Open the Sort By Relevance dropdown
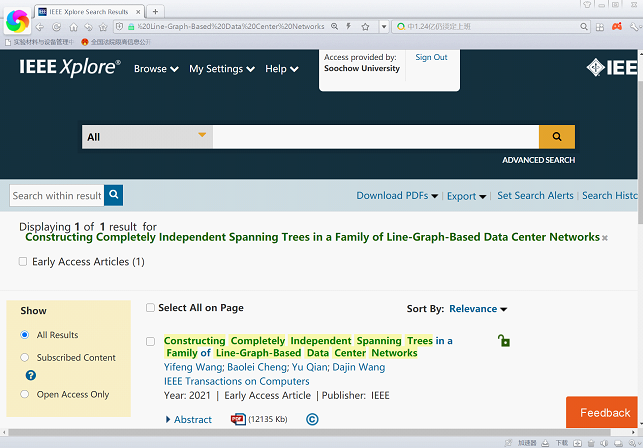The height and width of the screenshot is (448, 643). point(478,309)
